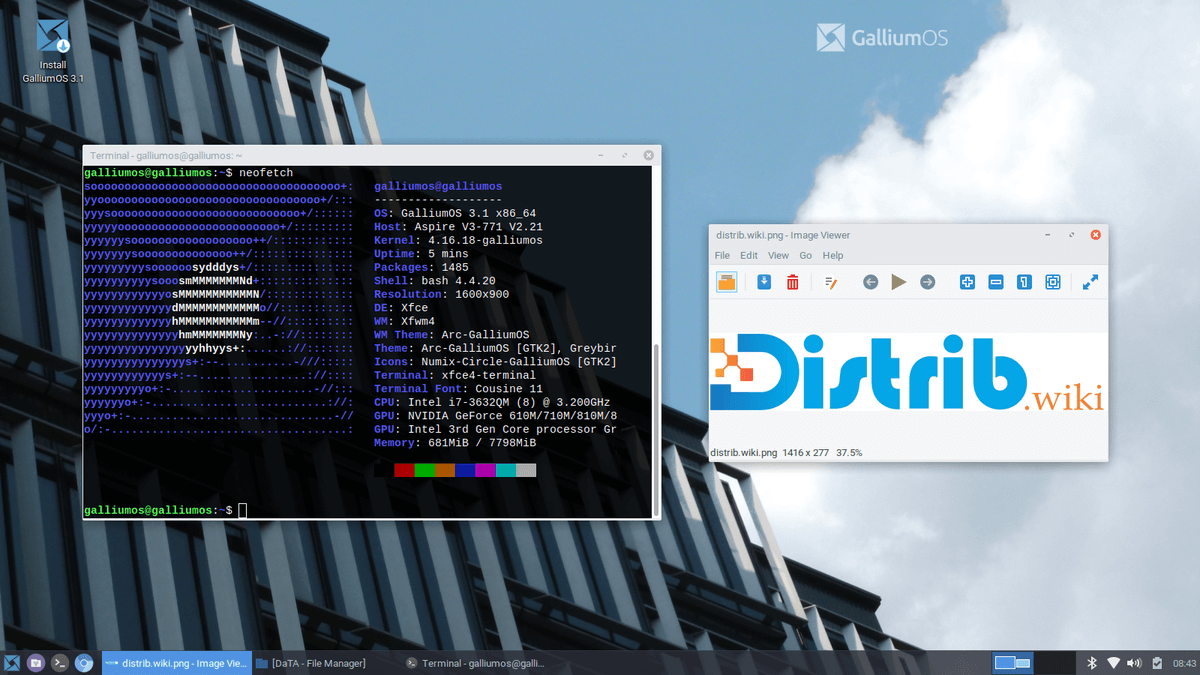Click the Install GalliumOS 3.1 desktop icon
Viewport: 1200px width, 675px height.
[53, 50]
